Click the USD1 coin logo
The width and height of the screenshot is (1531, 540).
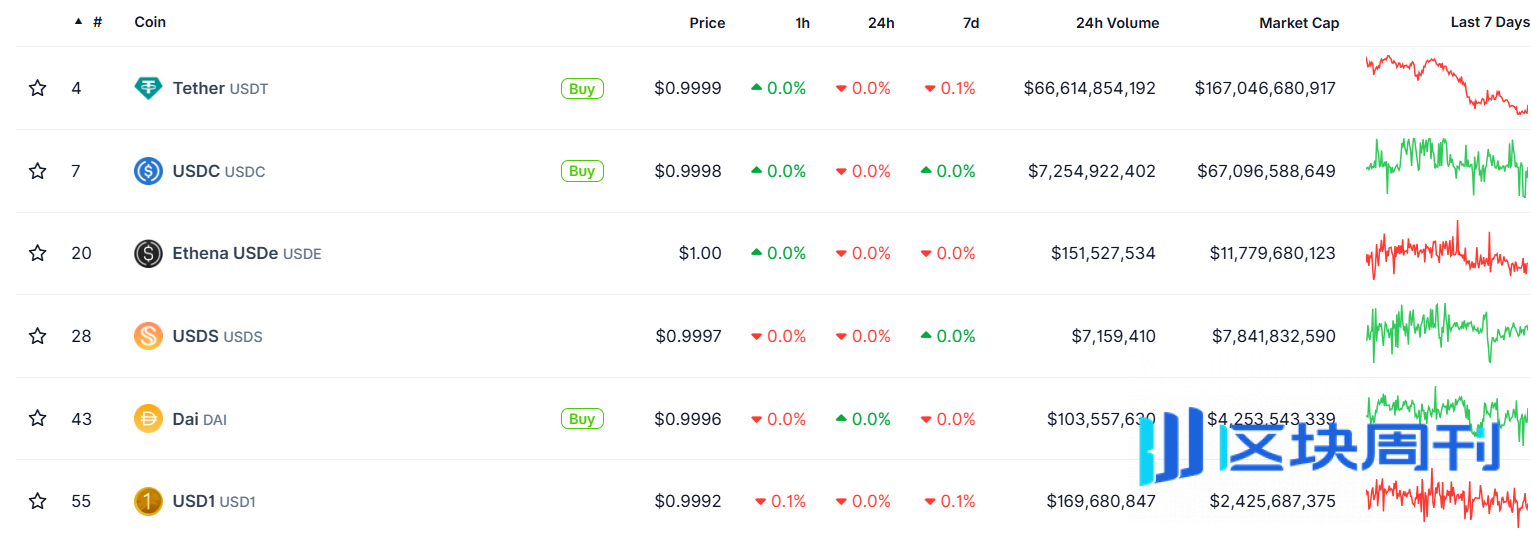pyautogui.click(x=148, y=501)
